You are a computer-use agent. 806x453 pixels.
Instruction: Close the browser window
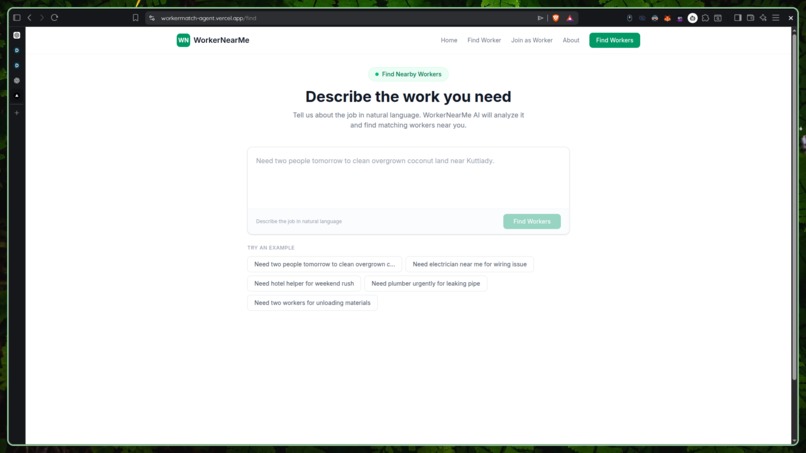coord(791,17)
